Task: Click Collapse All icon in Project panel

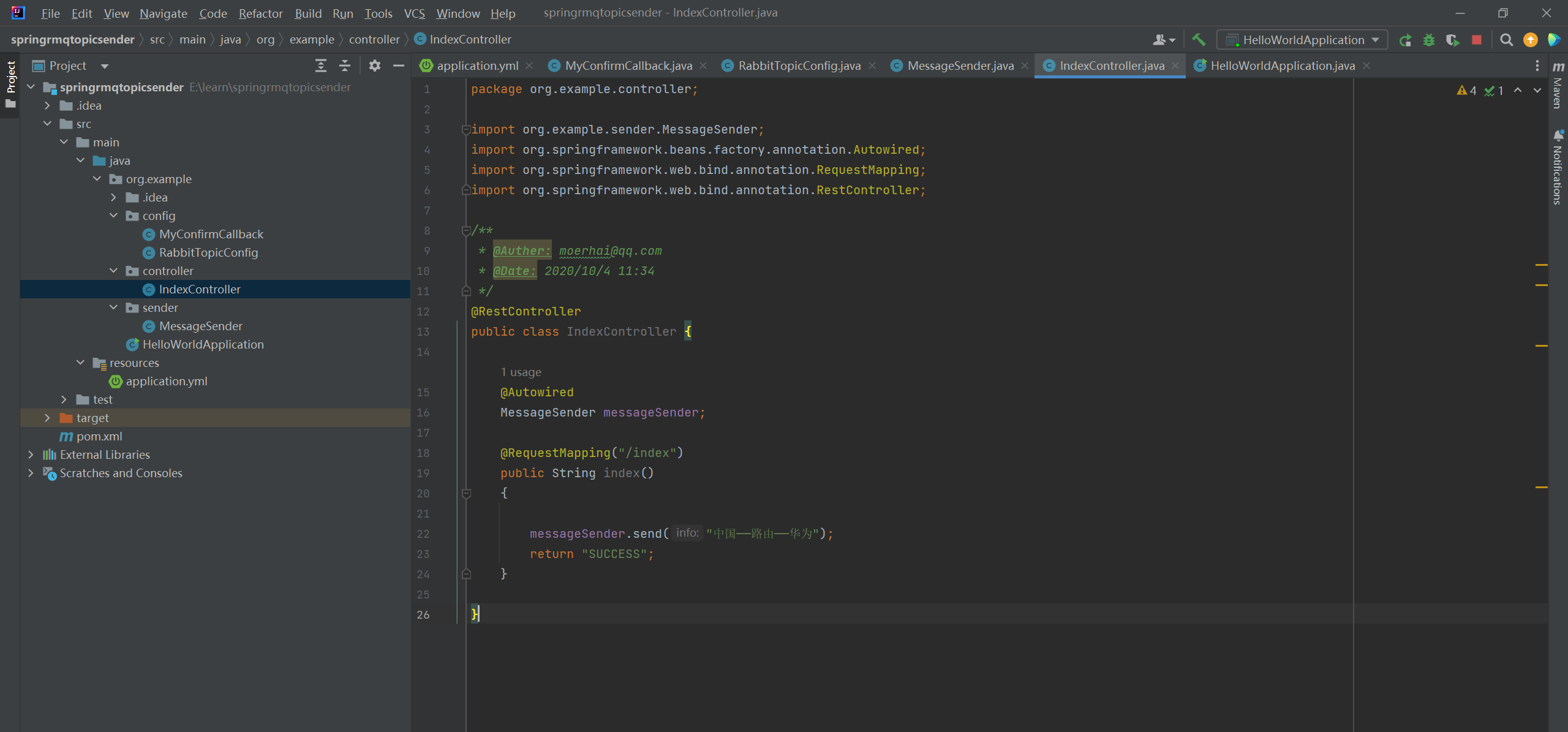Action: (345, 66)
